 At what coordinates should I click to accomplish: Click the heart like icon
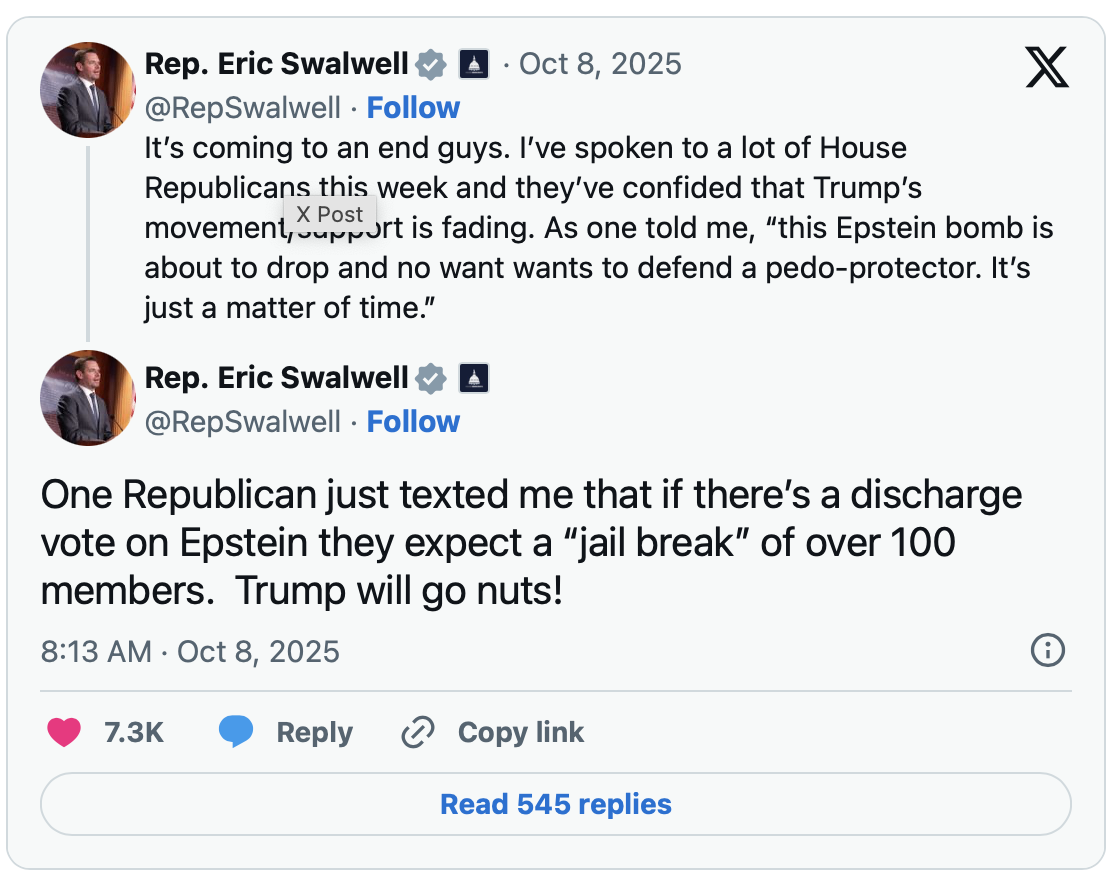(x=64, y=733)
